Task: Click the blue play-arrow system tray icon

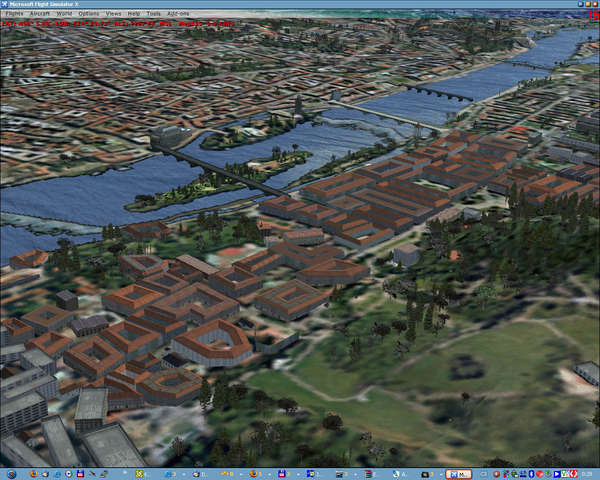Action: tap(557, 474)
